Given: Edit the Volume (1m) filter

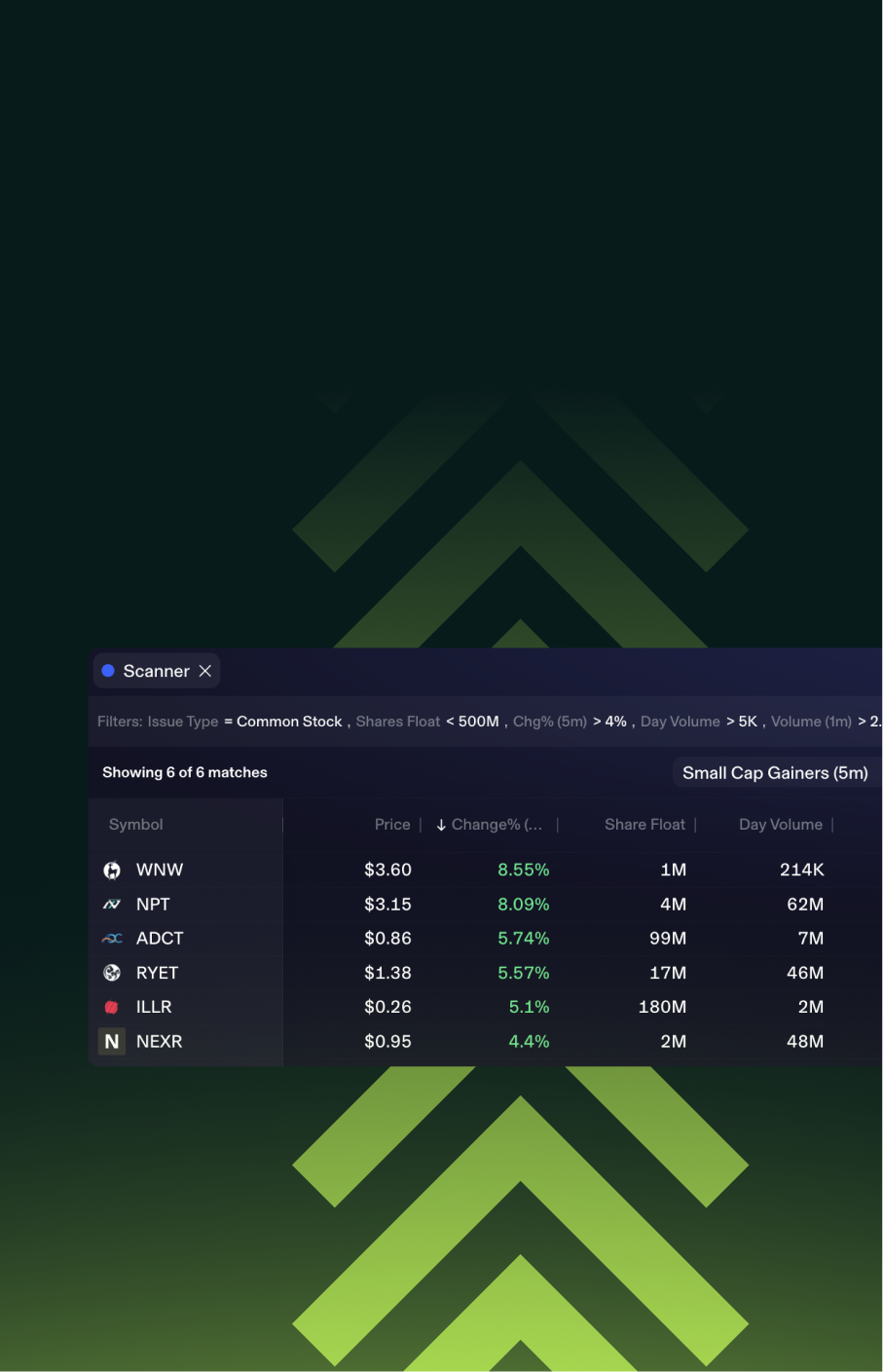Looking at the screenshot, I should pos(827,722).
